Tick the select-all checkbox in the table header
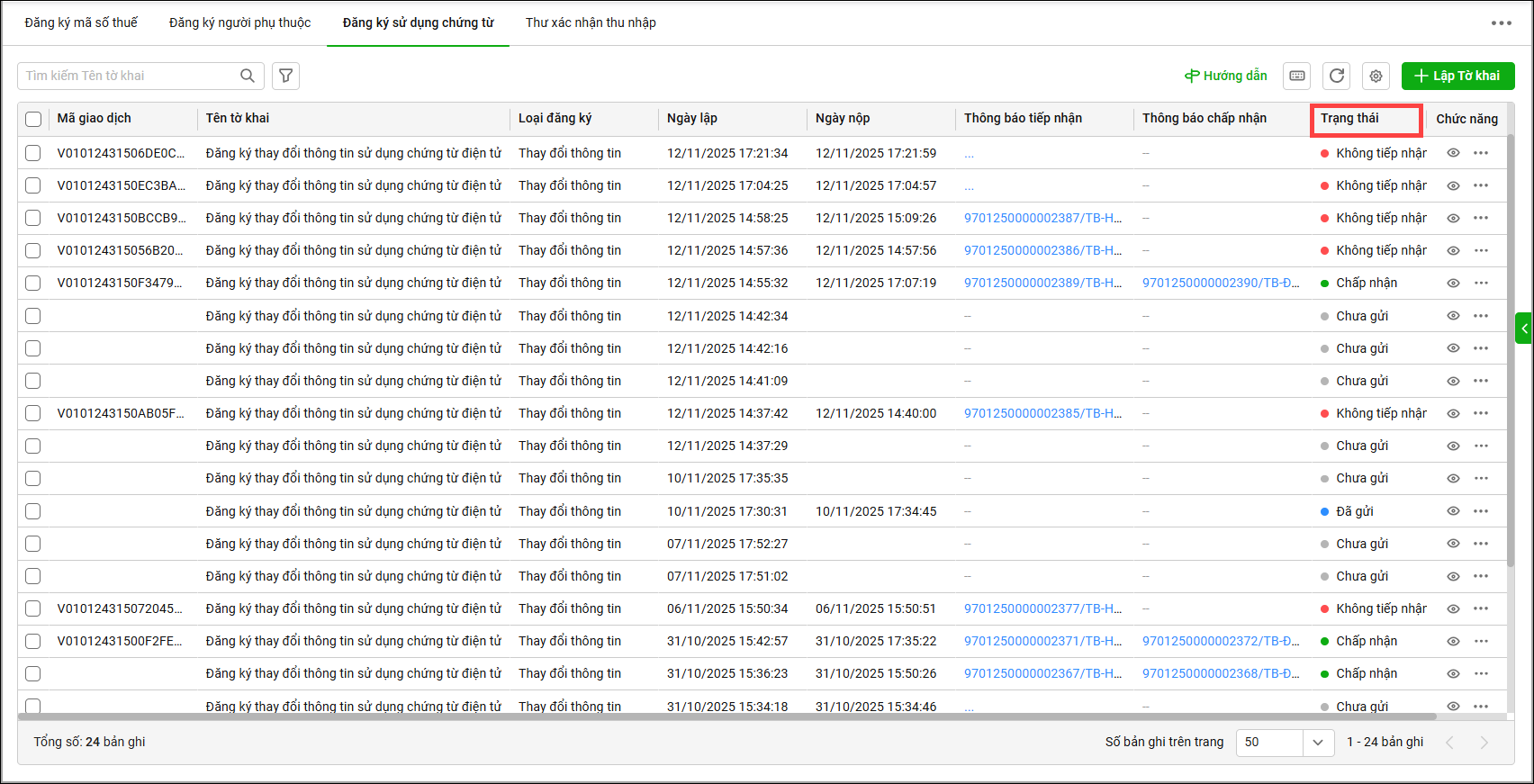Image resolution: width=1534 pixels, height=784 pixels. click(x=33, y=119)
